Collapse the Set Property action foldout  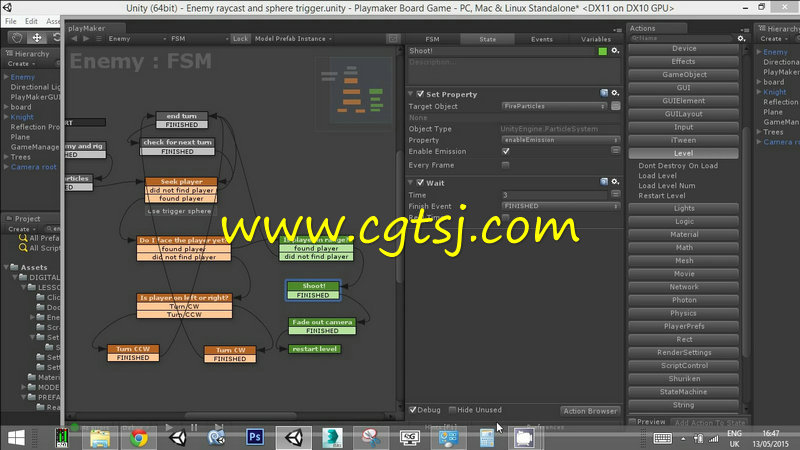click(411, 94)
